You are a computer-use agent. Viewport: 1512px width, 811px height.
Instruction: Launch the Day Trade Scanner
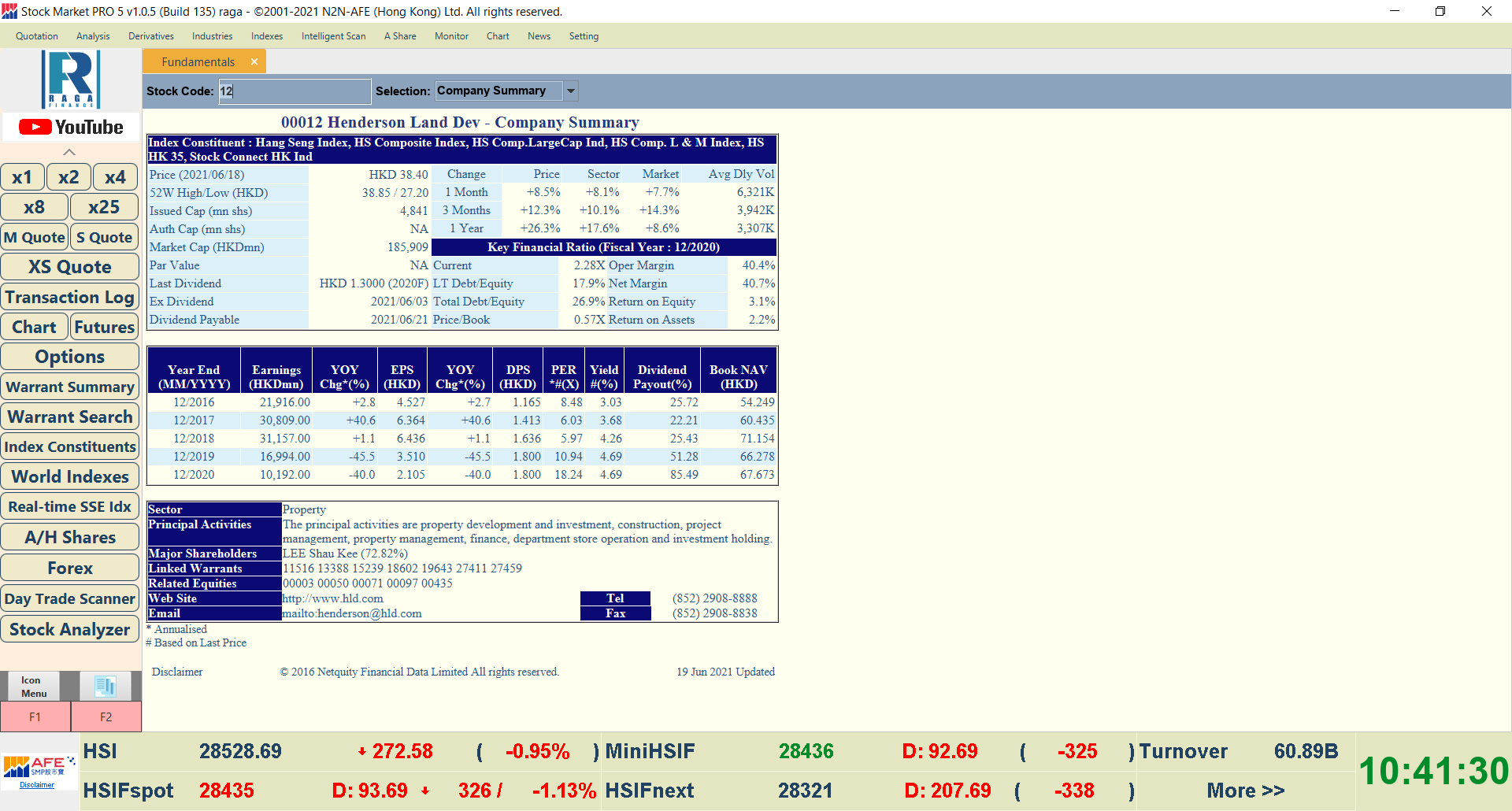pyautogui.click(x=70, y=598)
